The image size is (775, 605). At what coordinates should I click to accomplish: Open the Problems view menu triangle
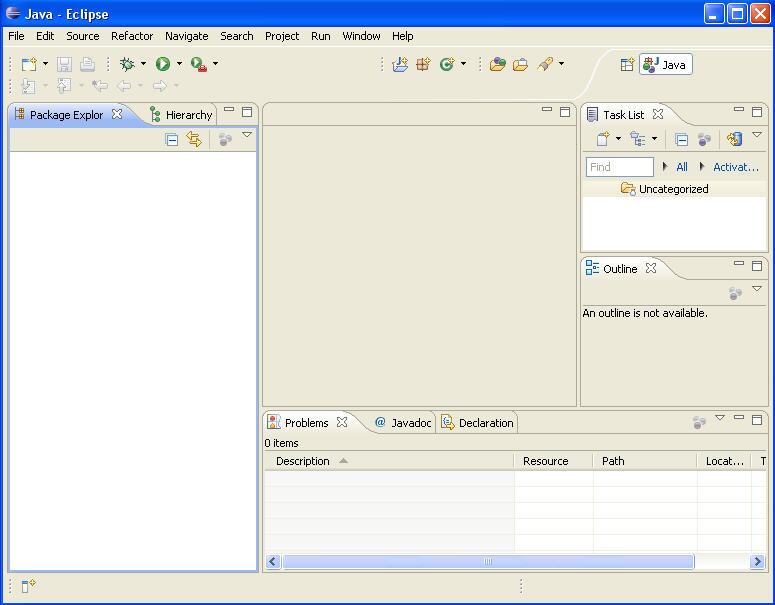point(720,418)
